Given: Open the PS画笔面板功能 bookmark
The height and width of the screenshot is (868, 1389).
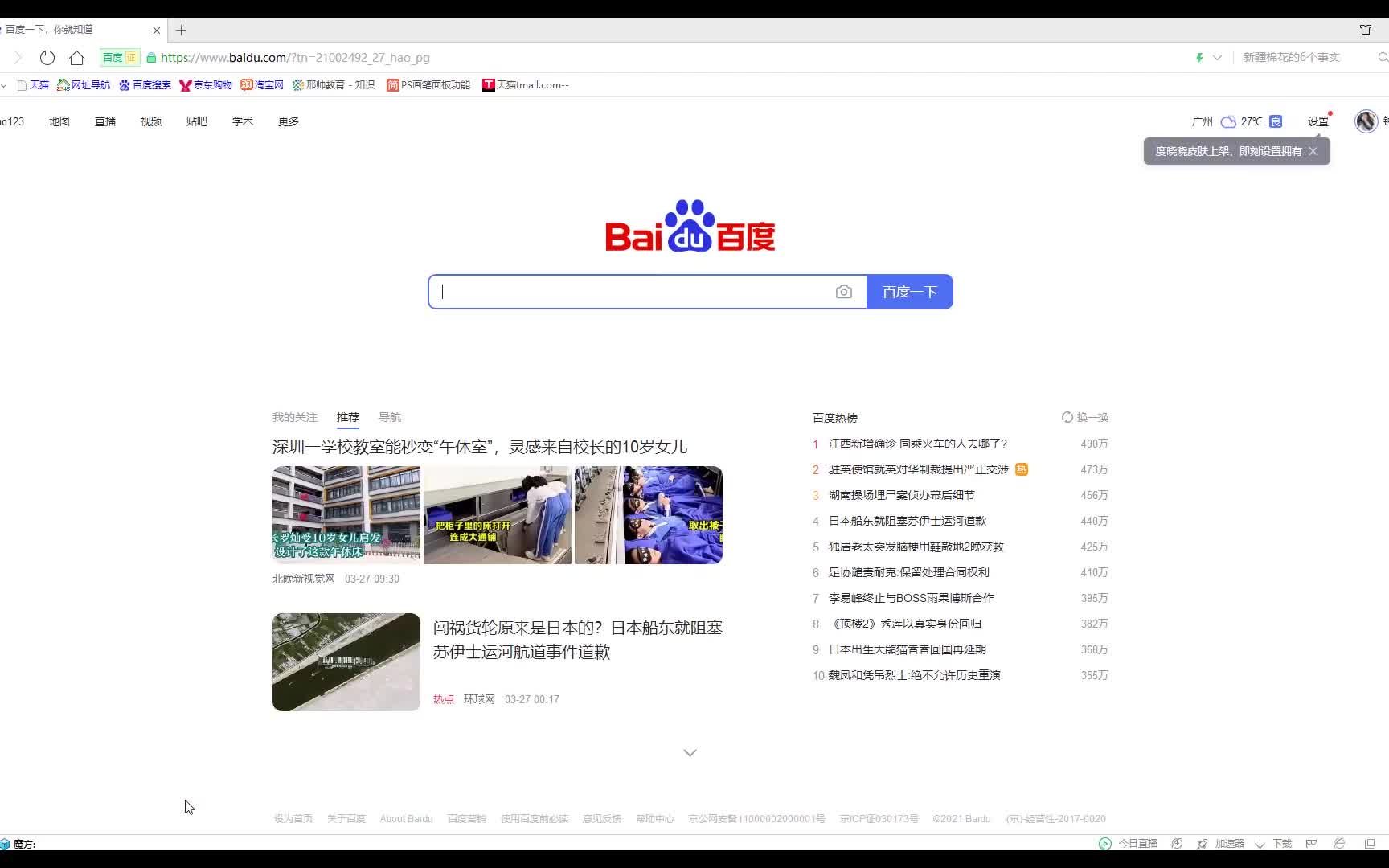Looking at the screenshot, I should [428, 85].
